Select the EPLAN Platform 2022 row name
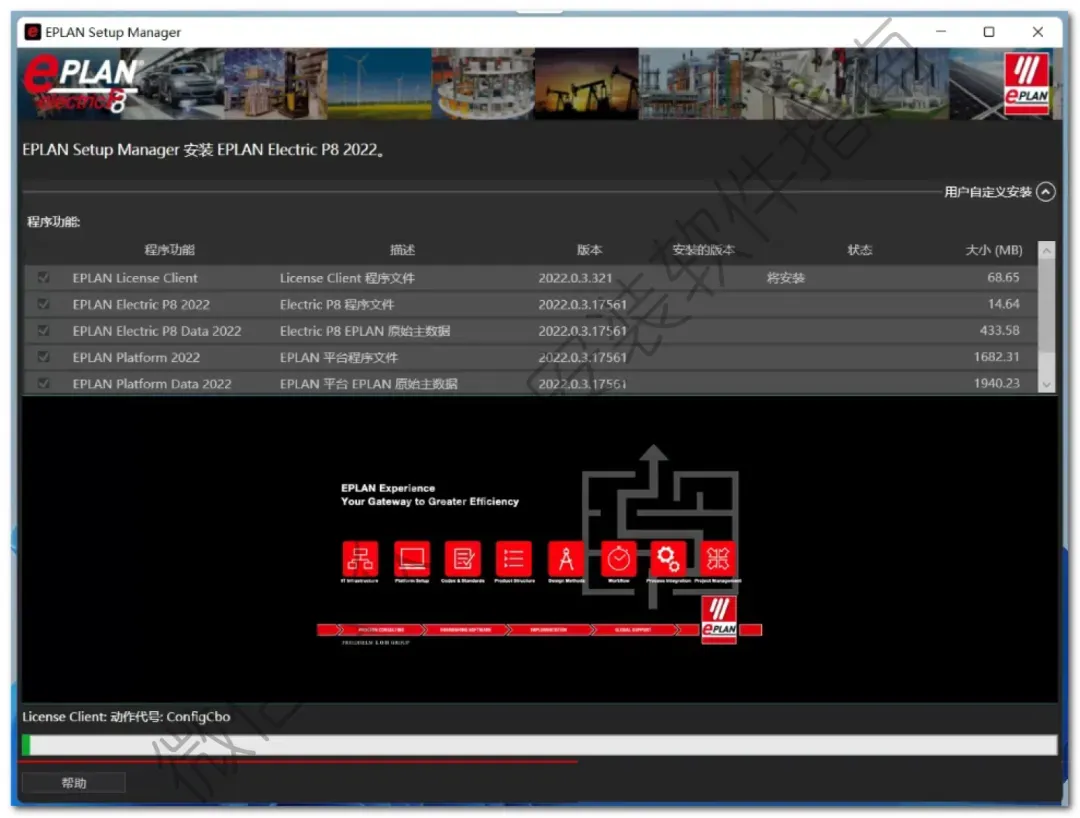 136,357
